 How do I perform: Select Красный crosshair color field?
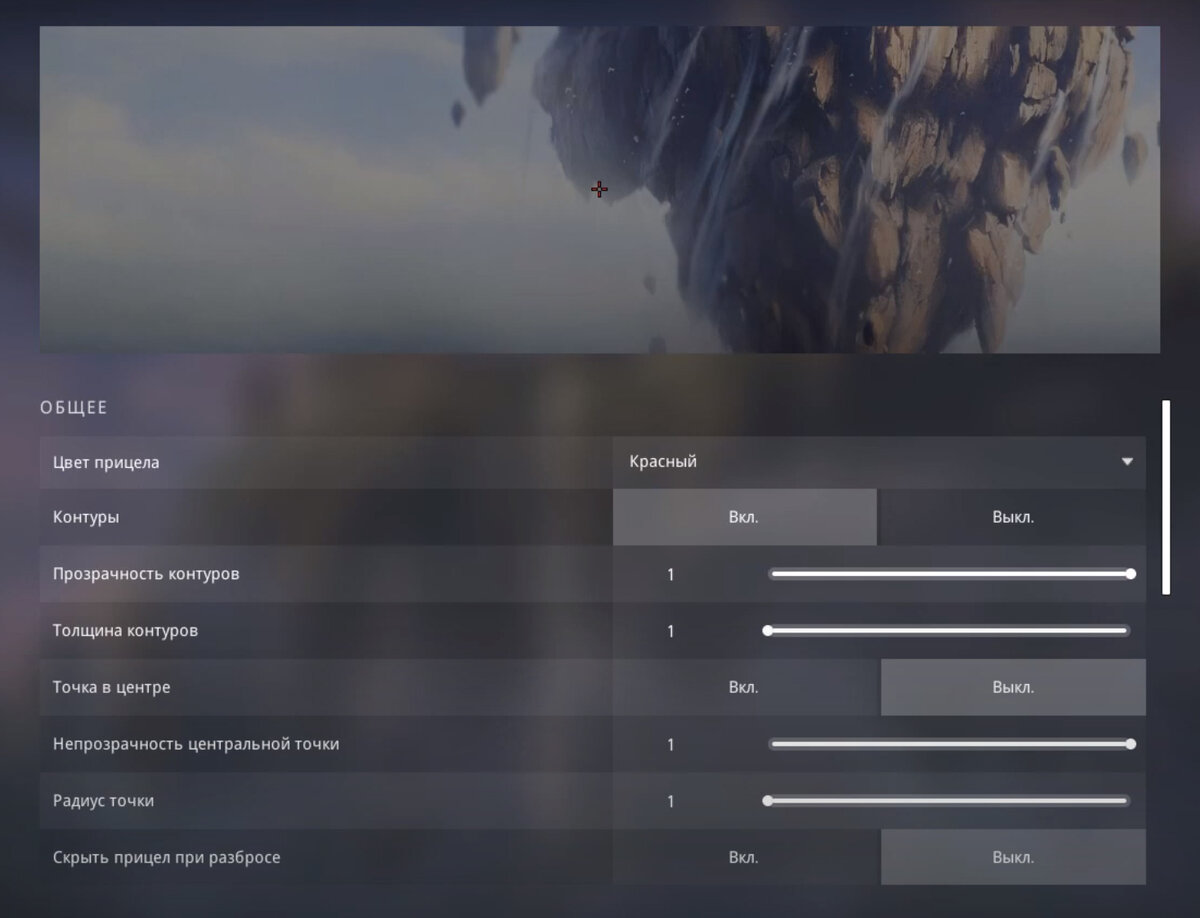point(879,462)
